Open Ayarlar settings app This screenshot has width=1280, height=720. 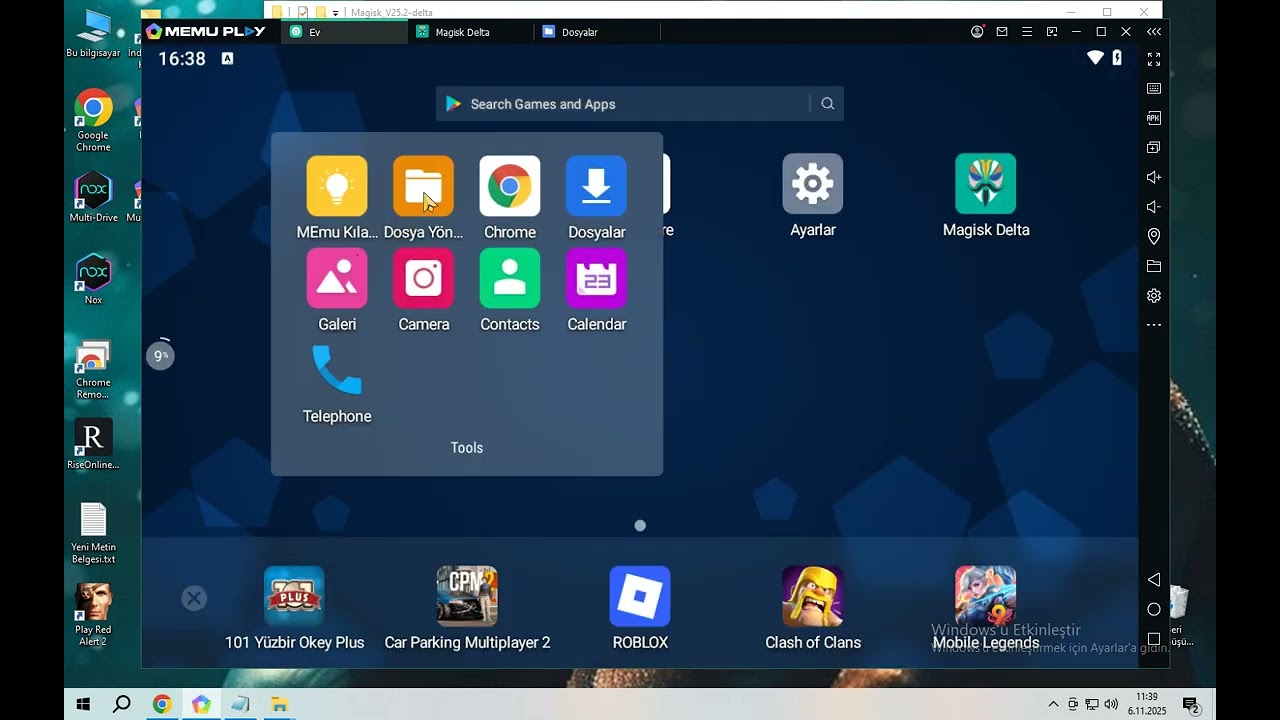tap(812, 184)
